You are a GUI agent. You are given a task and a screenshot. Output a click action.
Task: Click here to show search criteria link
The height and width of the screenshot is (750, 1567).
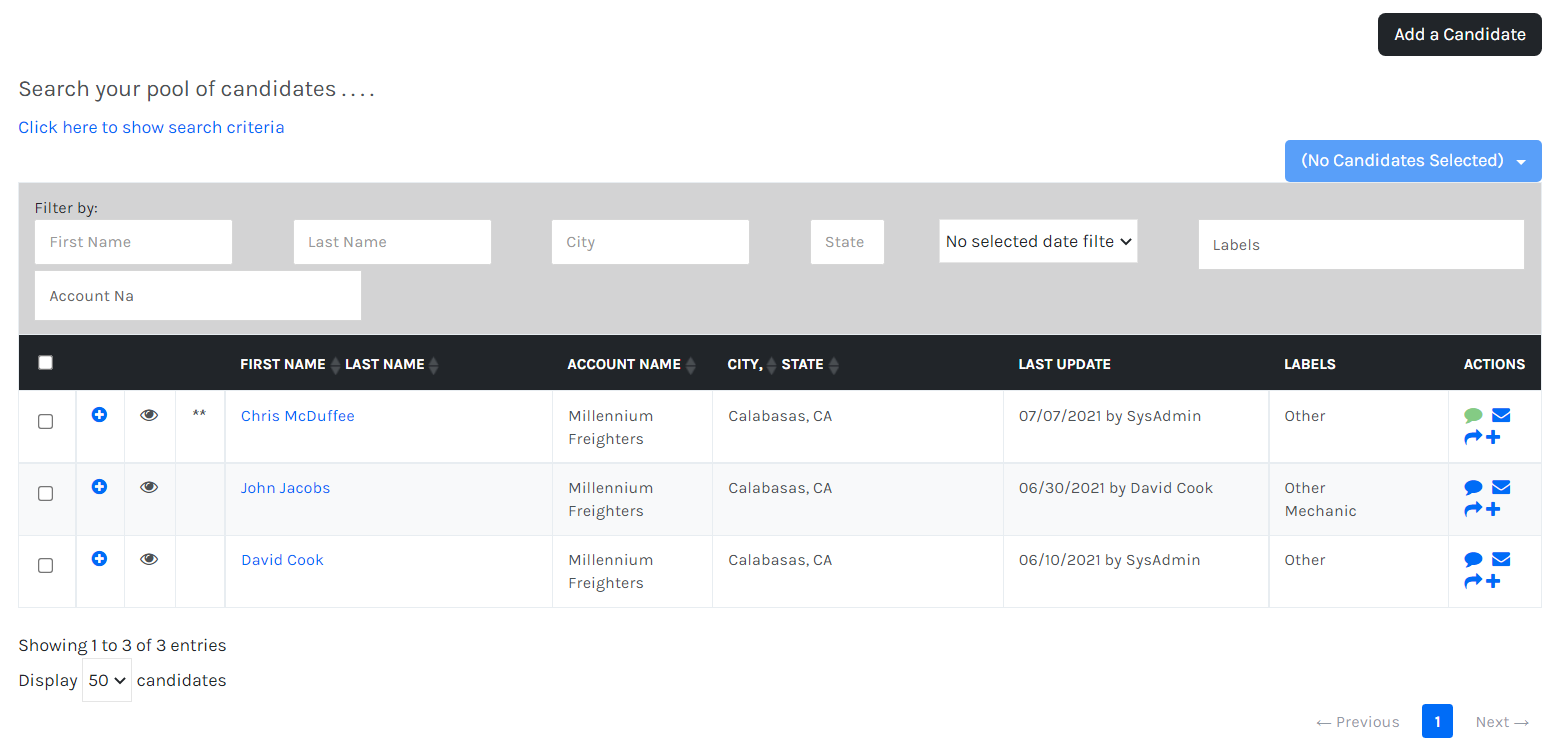point(151,127)
